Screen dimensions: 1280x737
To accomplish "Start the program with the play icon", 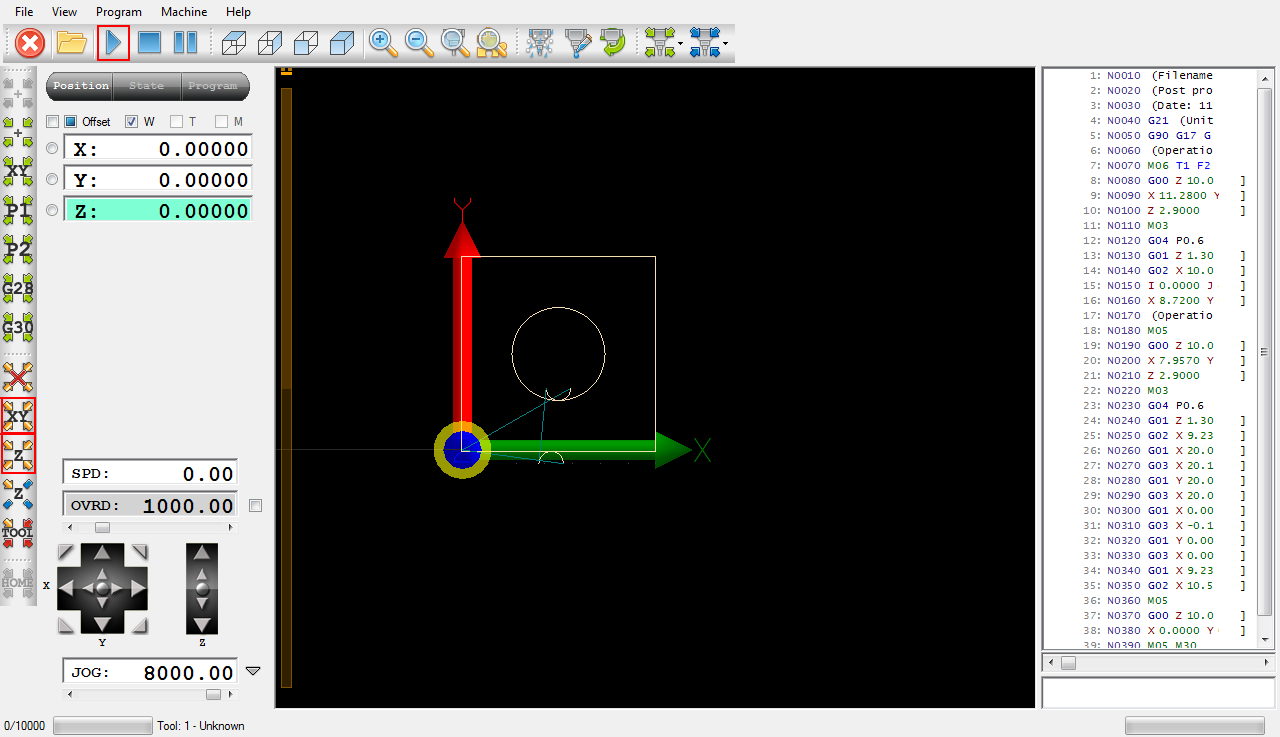I will (114, 43).
